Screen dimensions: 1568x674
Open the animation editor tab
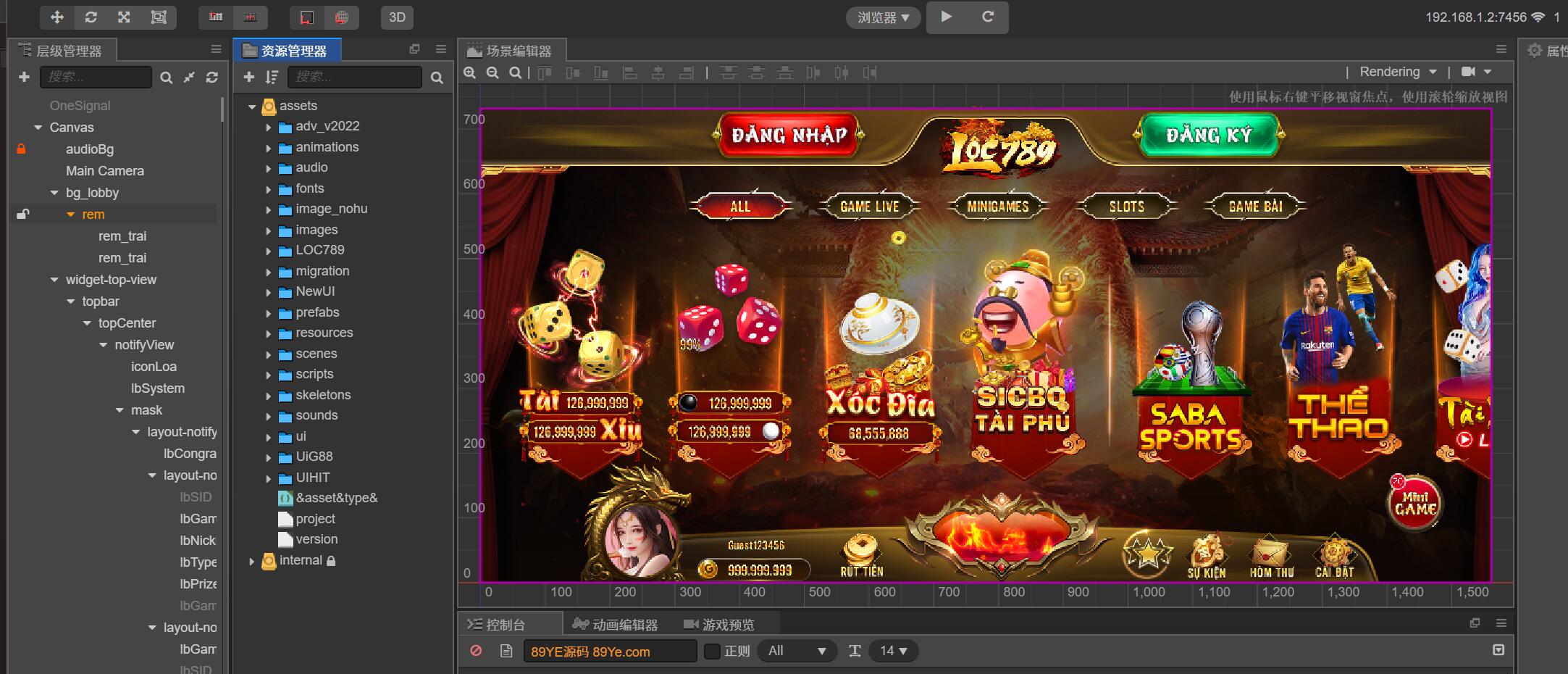615,624
